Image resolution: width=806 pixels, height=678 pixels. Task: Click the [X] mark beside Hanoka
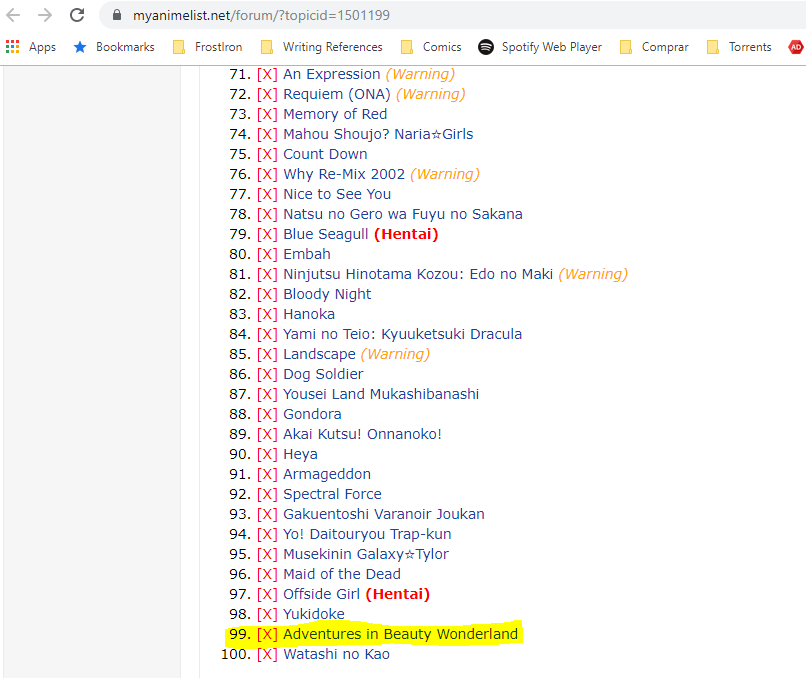pos(267,314)
